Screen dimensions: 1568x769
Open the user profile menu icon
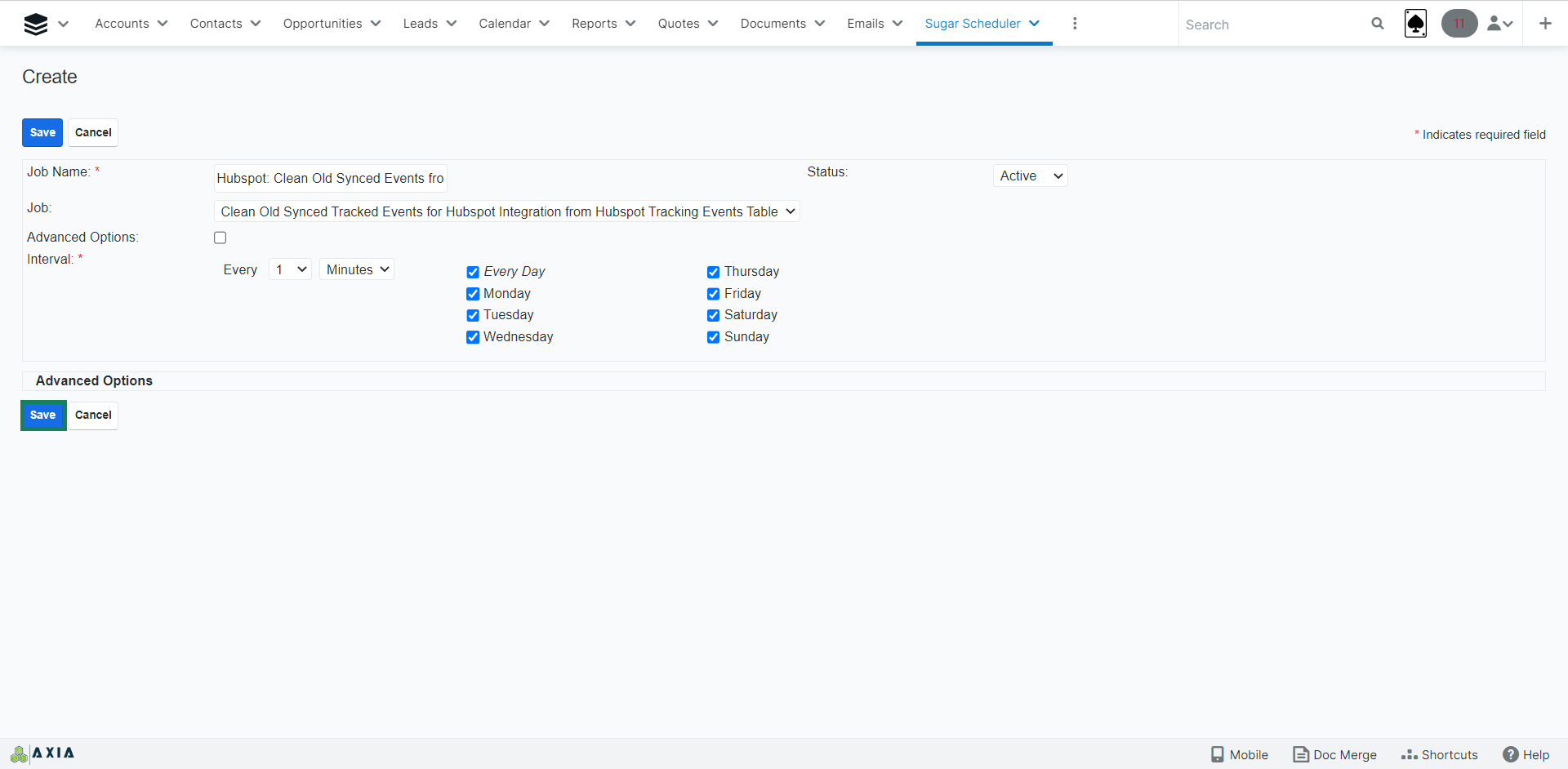(1500, 24)
